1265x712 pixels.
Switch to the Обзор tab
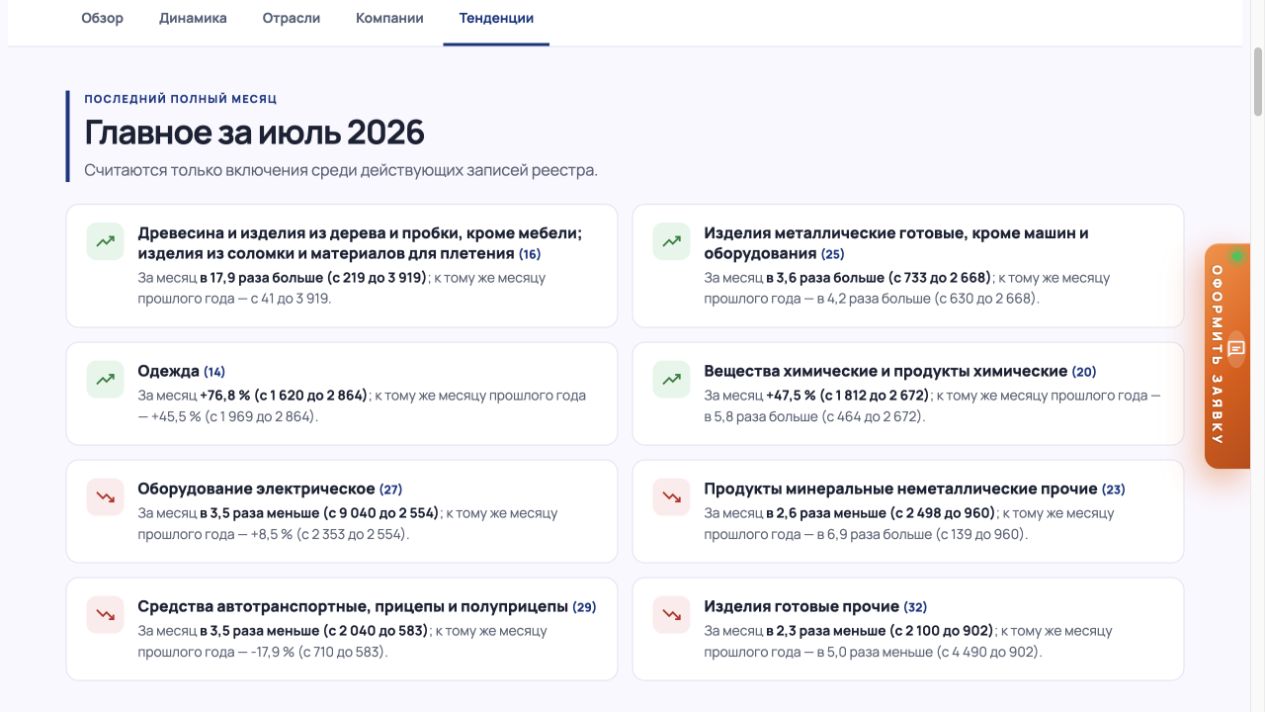[x=102, y=18]
